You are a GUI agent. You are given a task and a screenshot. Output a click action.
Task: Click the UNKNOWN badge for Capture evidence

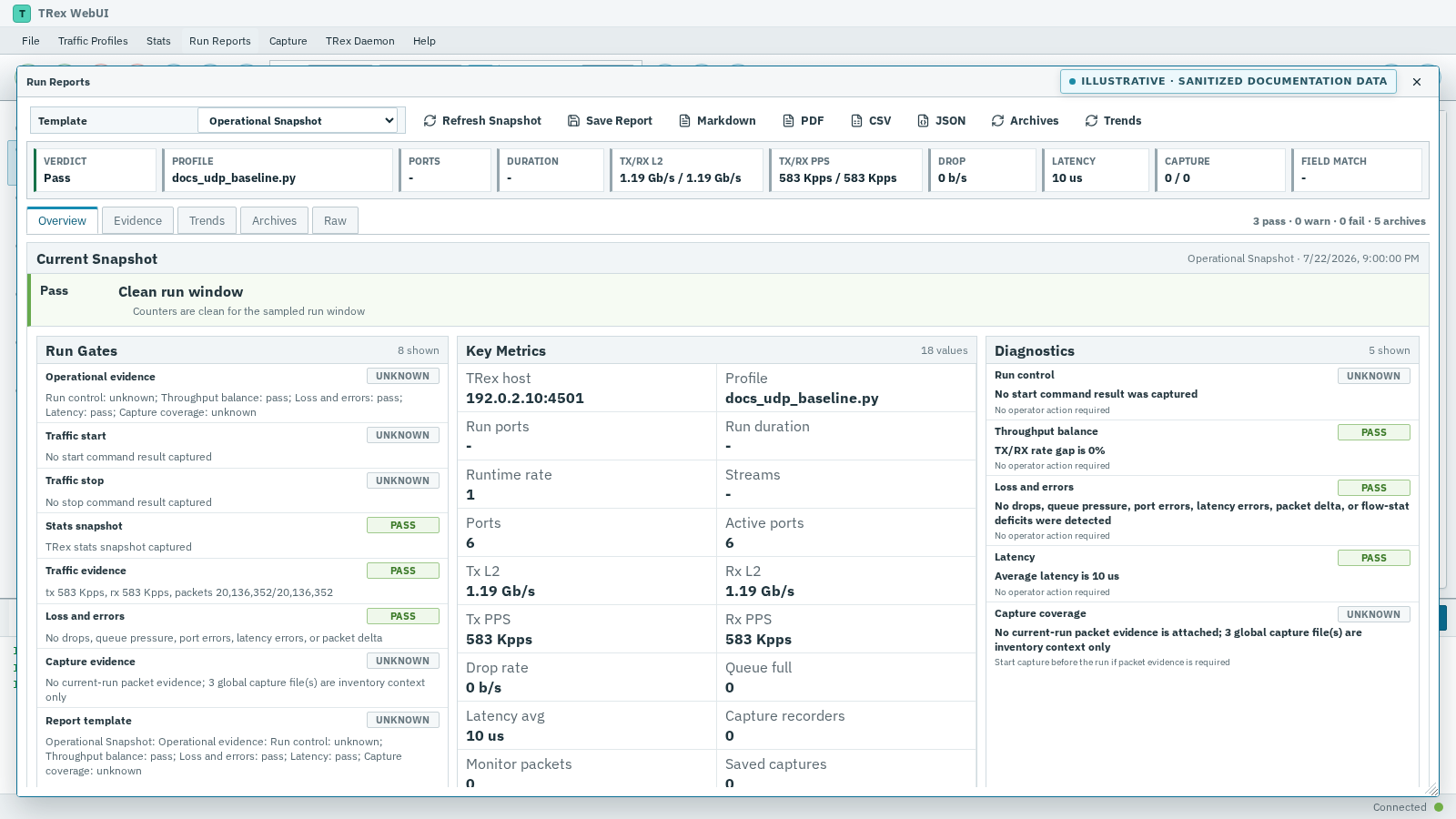tap(403, 661)
